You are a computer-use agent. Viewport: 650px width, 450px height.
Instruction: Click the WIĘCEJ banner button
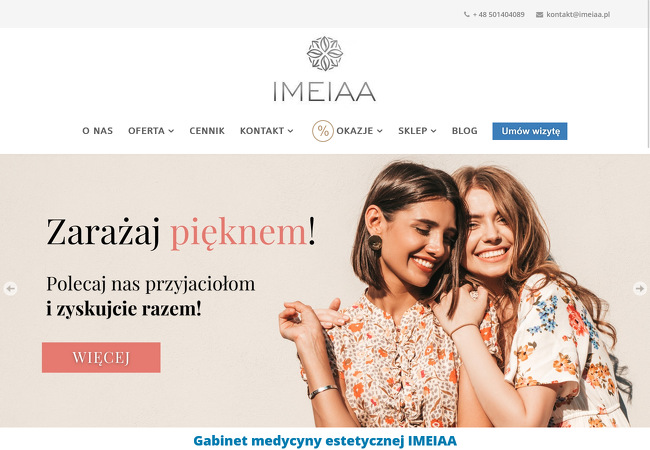(x=101, y=357)
